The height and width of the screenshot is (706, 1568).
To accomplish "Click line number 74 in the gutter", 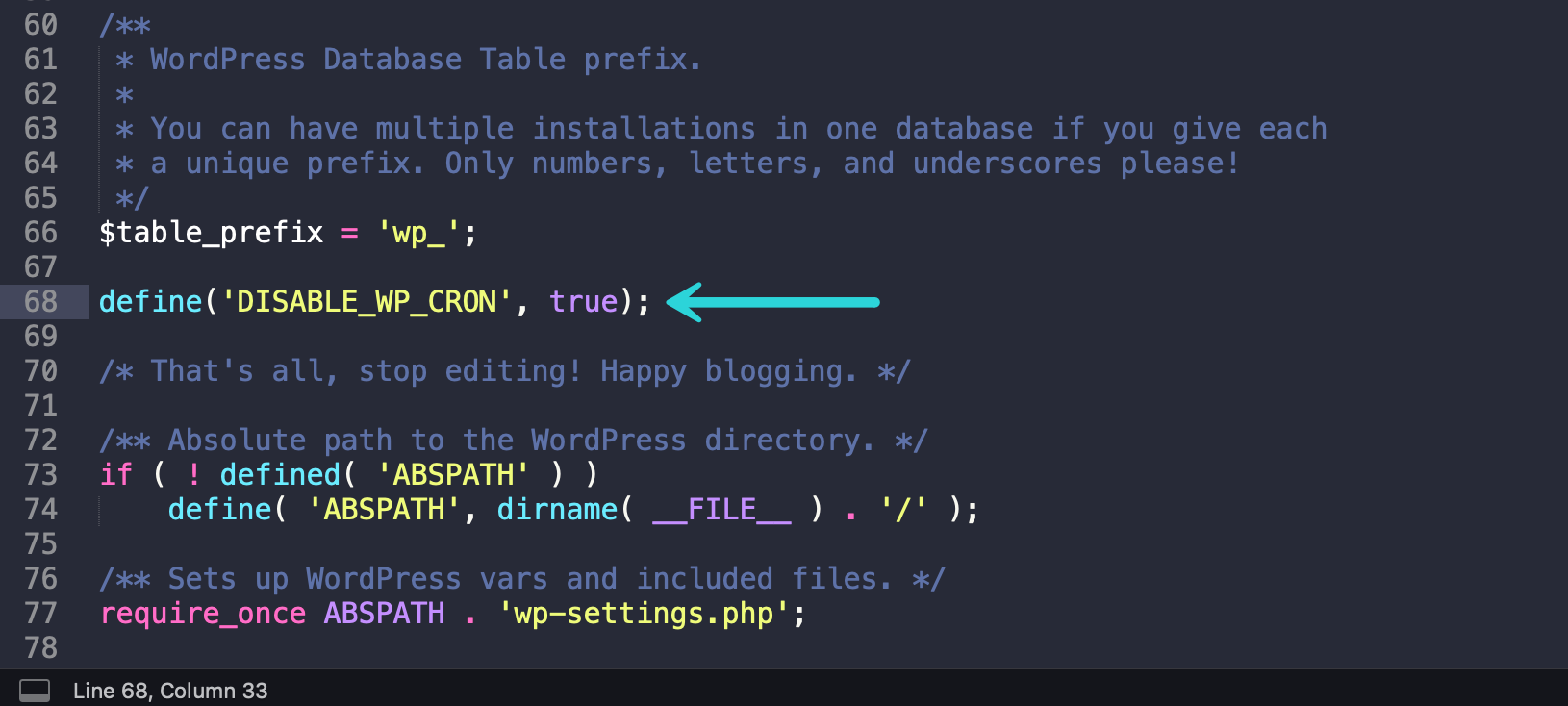I will coord(41,510).
